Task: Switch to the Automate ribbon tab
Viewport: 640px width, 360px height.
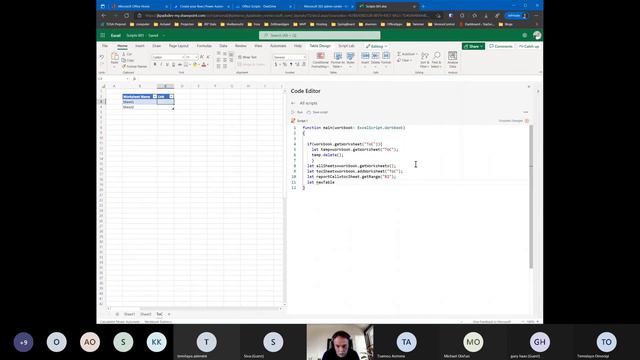Action: 278,46
